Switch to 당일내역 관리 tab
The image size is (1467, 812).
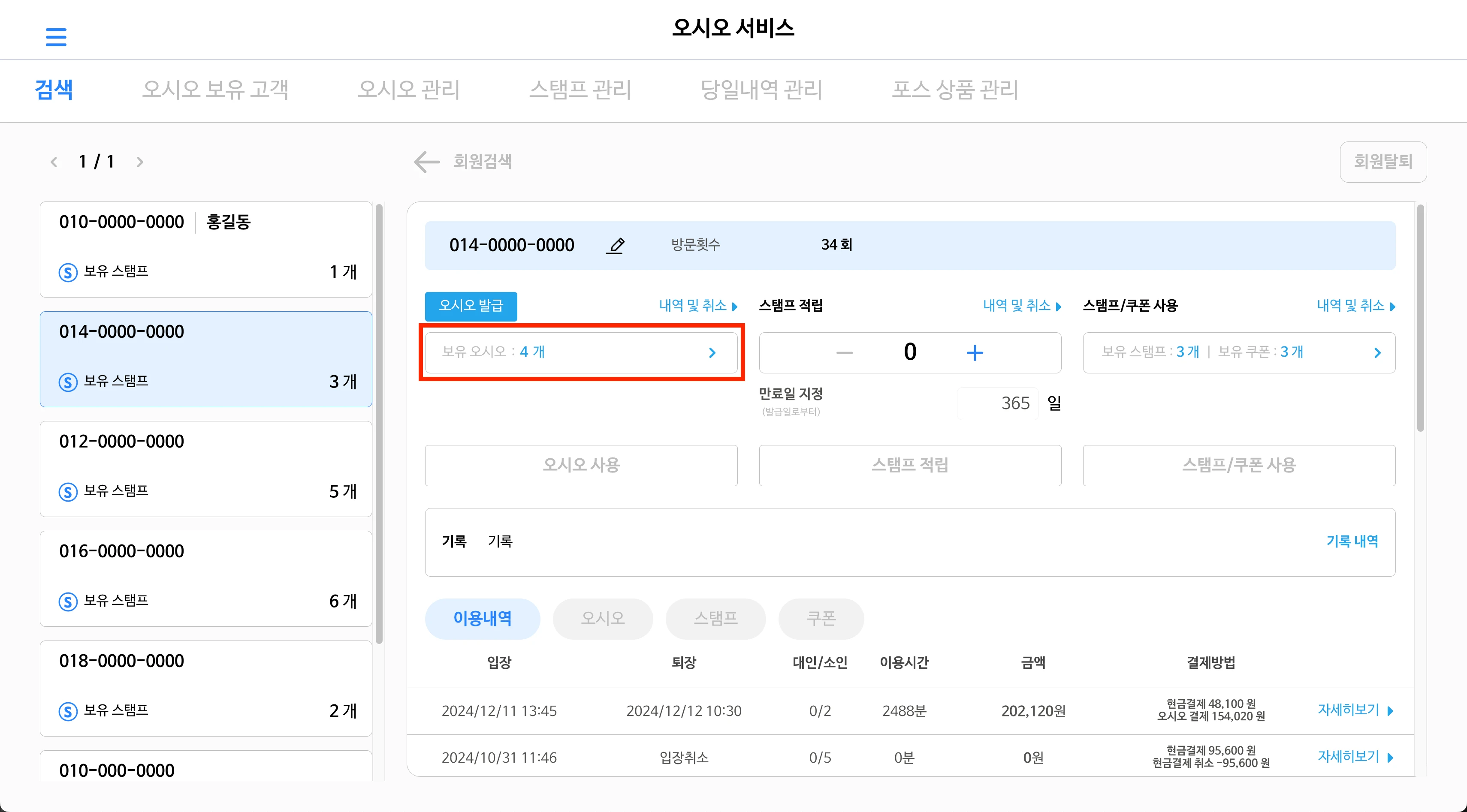pos(761,90)
